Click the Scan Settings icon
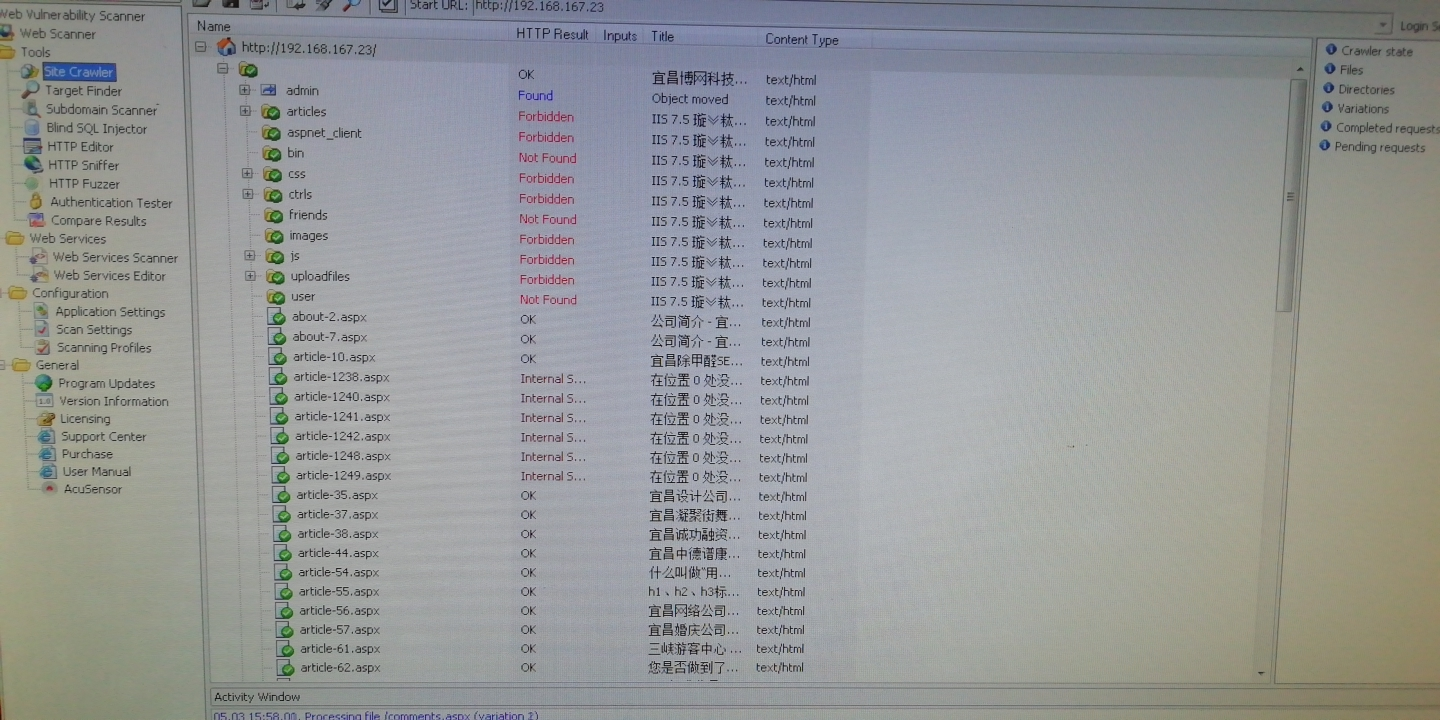The height and width of the screenshot is (720, 1440). 42,329
